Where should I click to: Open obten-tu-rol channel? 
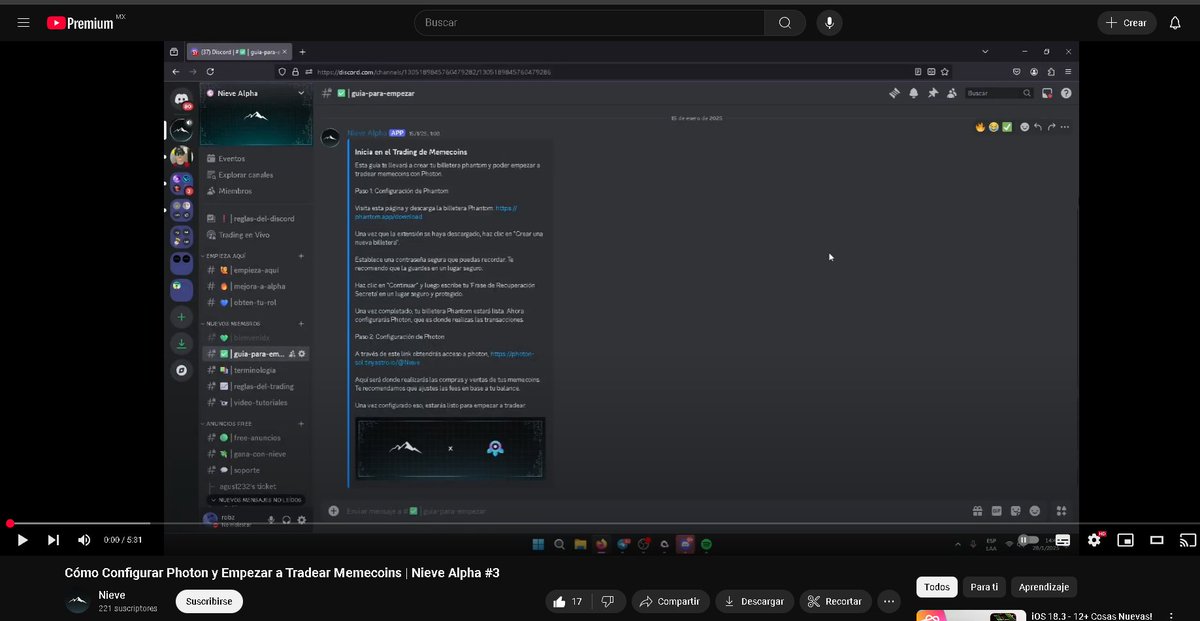click(x=255, y=302)
